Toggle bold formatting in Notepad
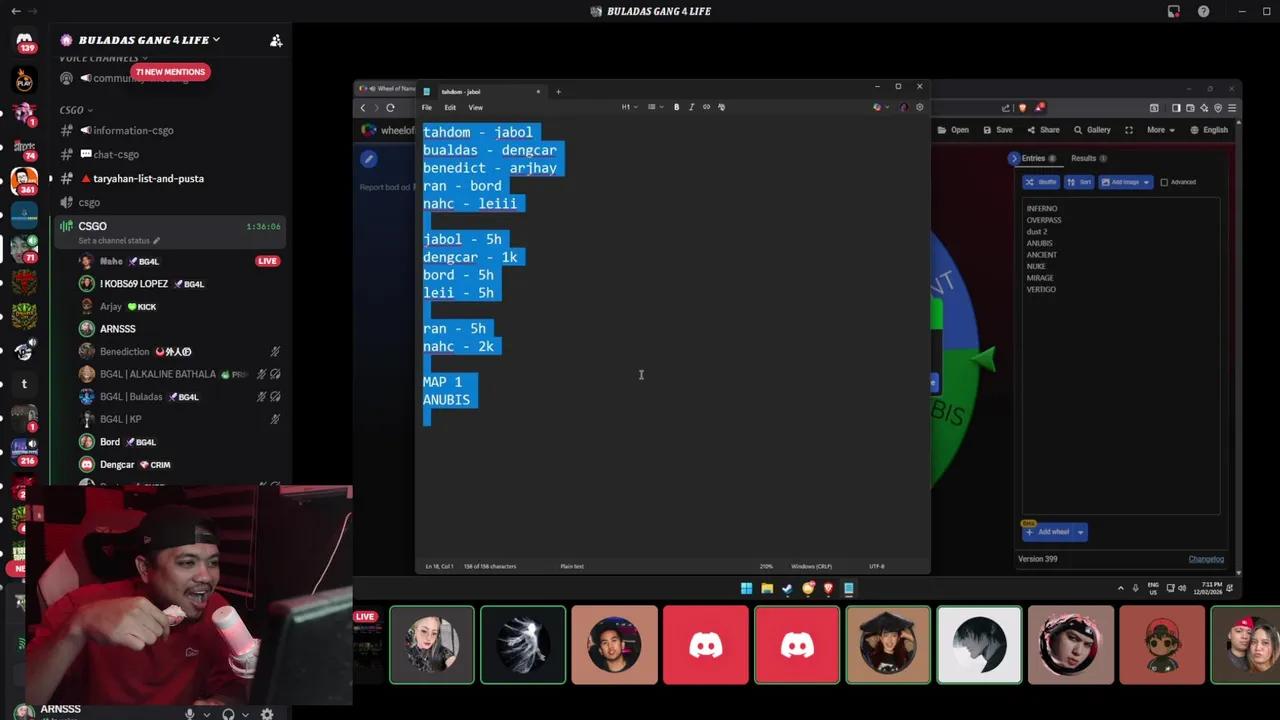Image resolution: width=1280 pixels, height=720 pixels. pyautogui.click(x=676, y=107)
